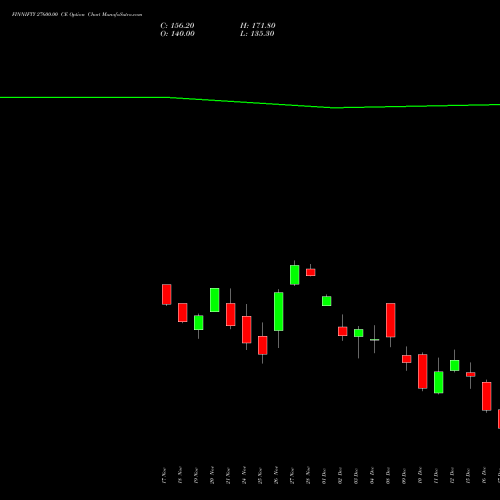Select the red candle for 18 Nov

click(x=183, y=313)
